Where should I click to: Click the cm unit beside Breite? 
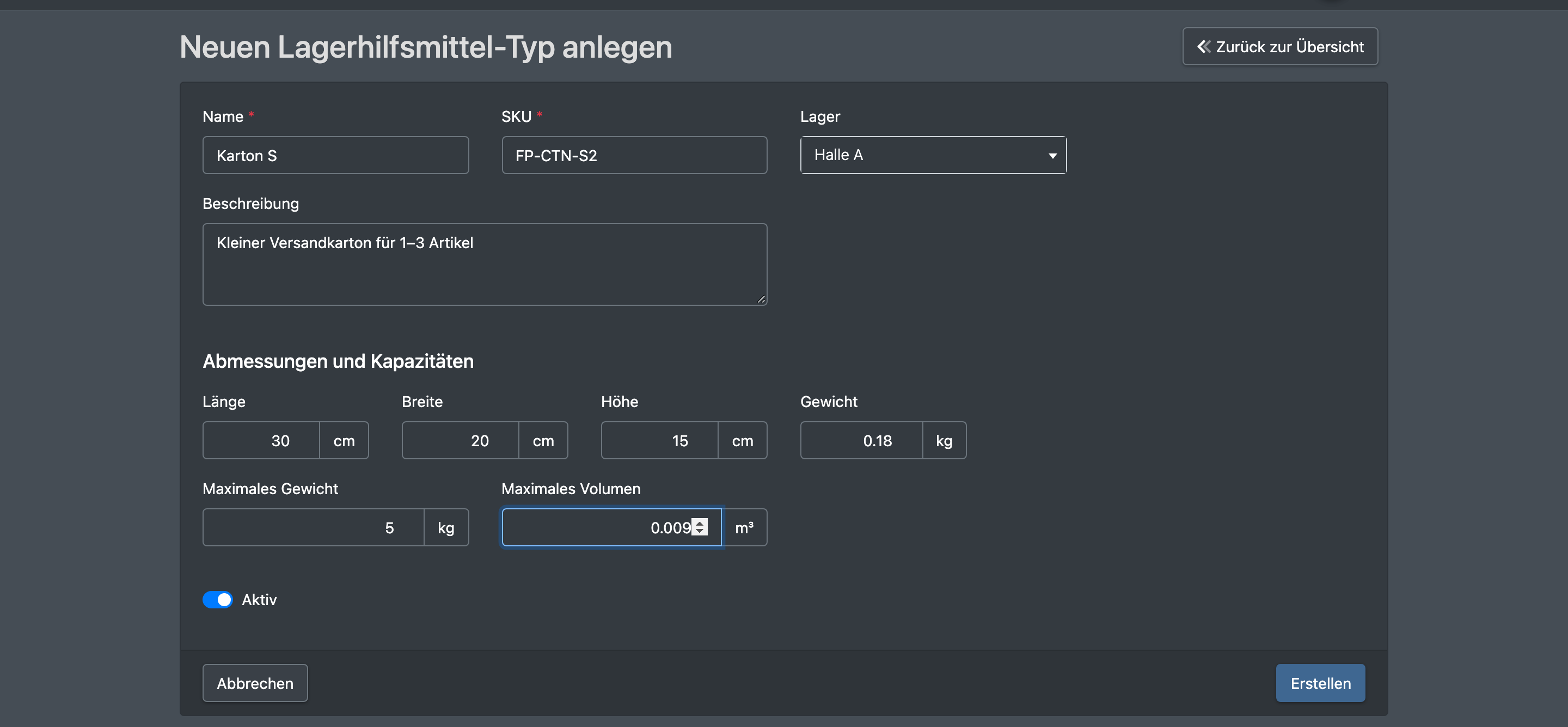(543, 440)
